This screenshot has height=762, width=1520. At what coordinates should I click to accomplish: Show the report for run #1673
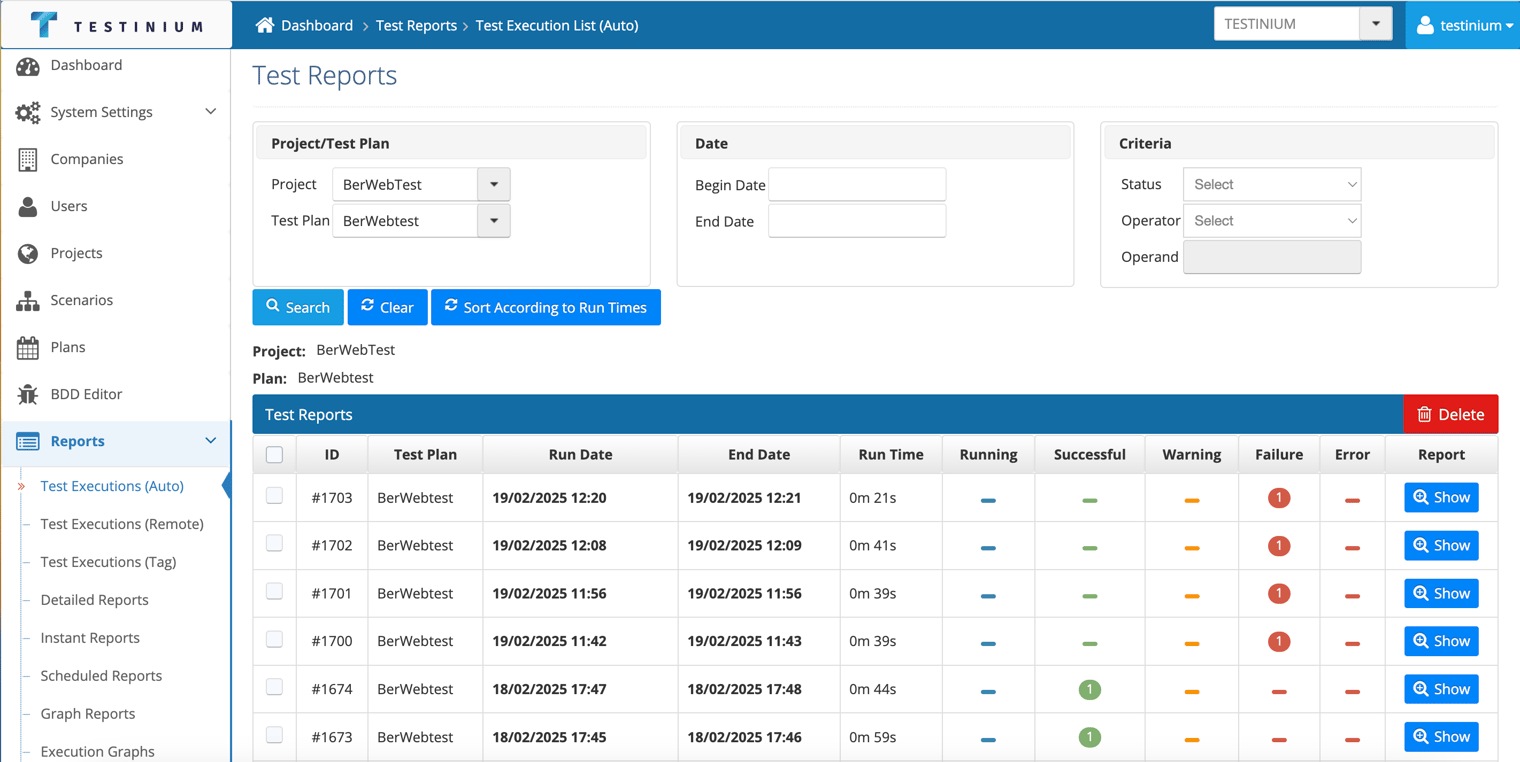point(1441,737)
